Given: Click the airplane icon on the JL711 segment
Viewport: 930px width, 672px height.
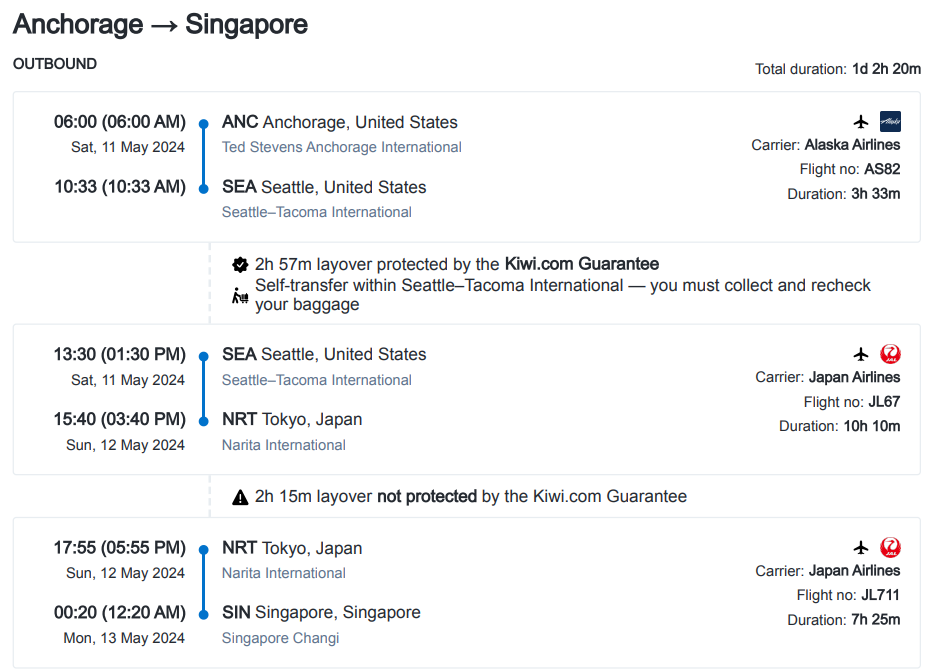Looking at the screenshot, I should [862, 547].
